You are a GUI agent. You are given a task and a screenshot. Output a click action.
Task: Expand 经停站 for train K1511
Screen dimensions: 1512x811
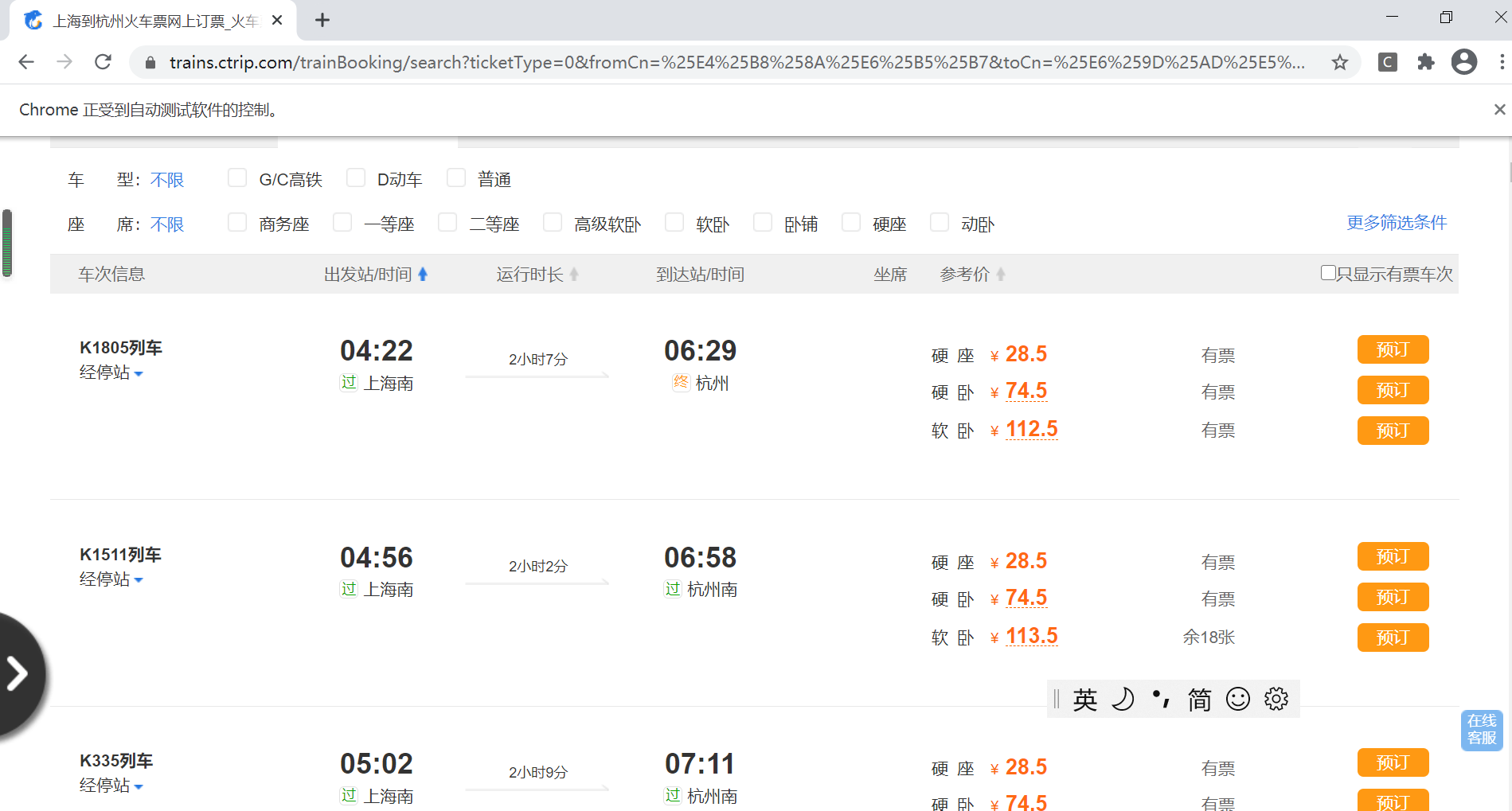tap(111, 579)
